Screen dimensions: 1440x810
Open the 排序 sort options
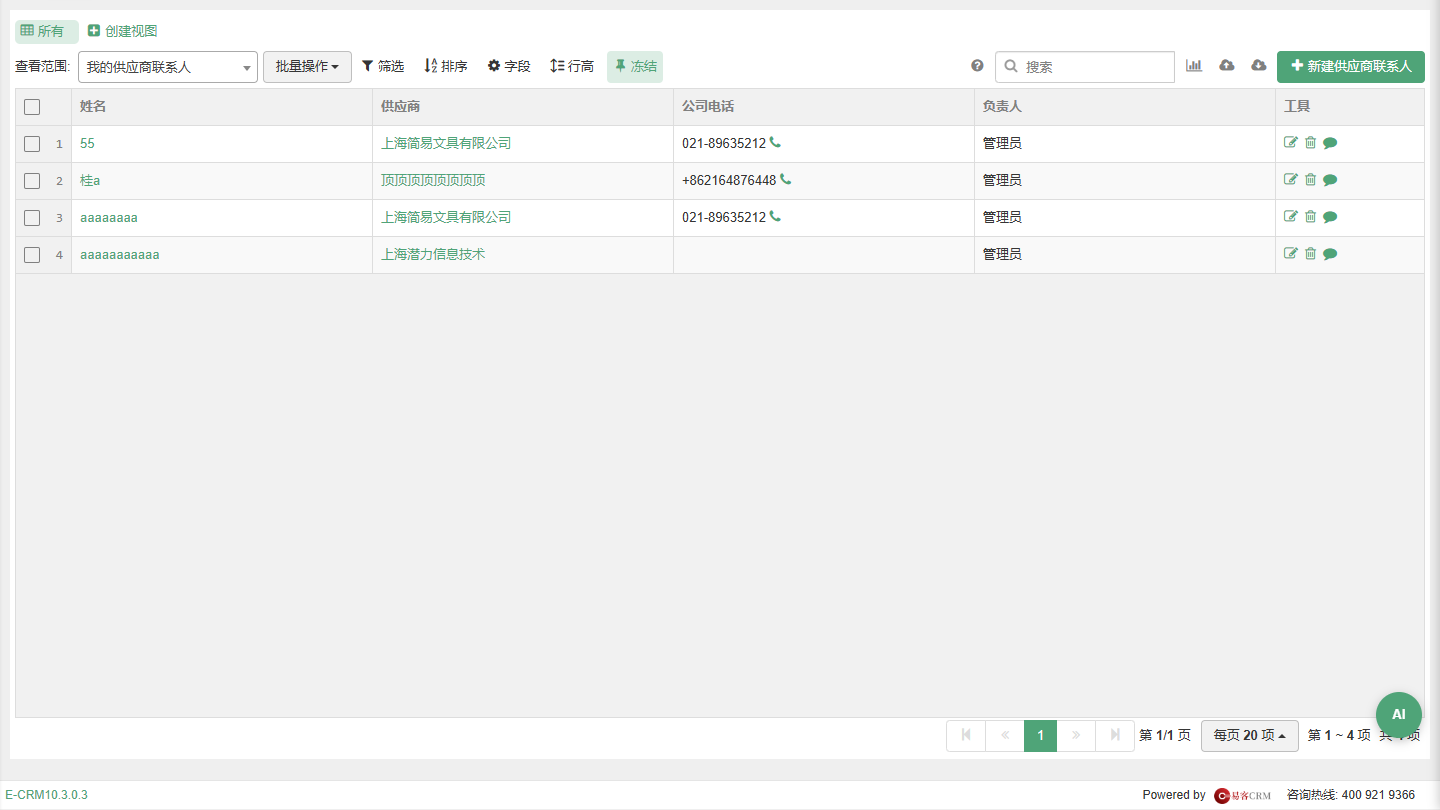[x=446, y=66]
